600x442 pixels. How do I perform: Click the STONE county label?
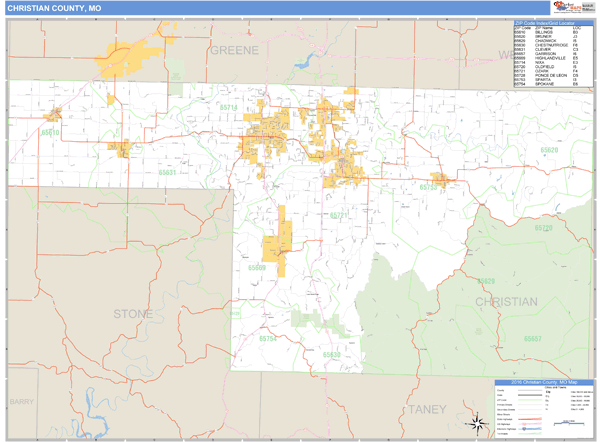tap(133, 314)
